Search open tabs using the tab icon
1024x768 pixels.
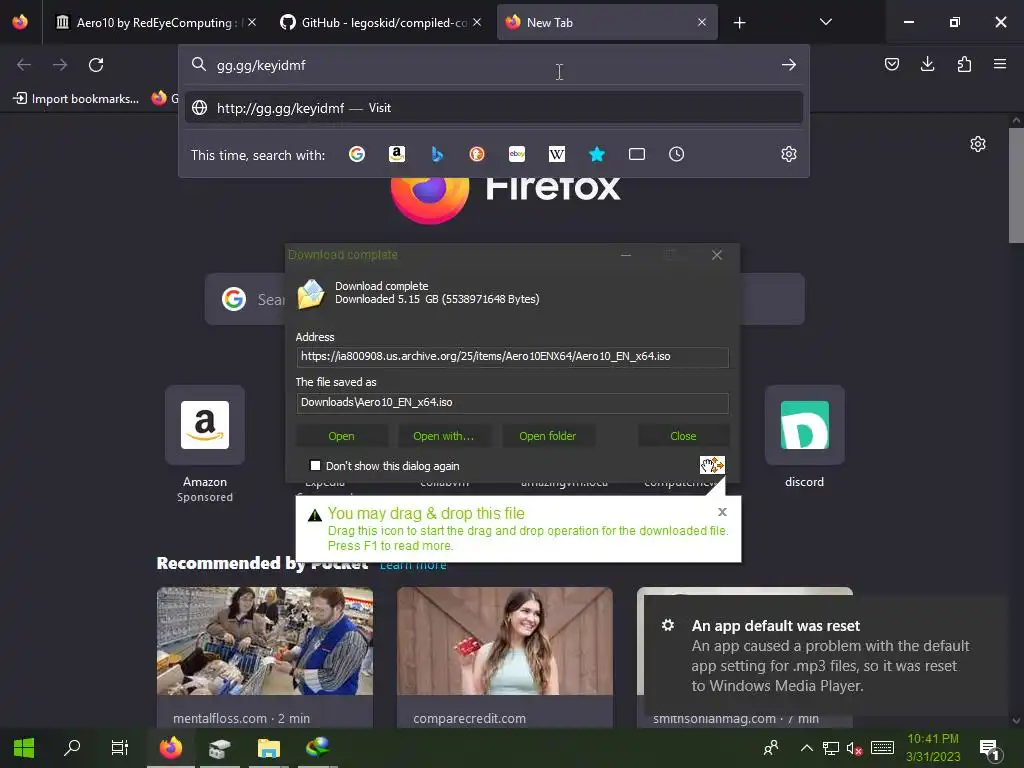pos(637,154)
